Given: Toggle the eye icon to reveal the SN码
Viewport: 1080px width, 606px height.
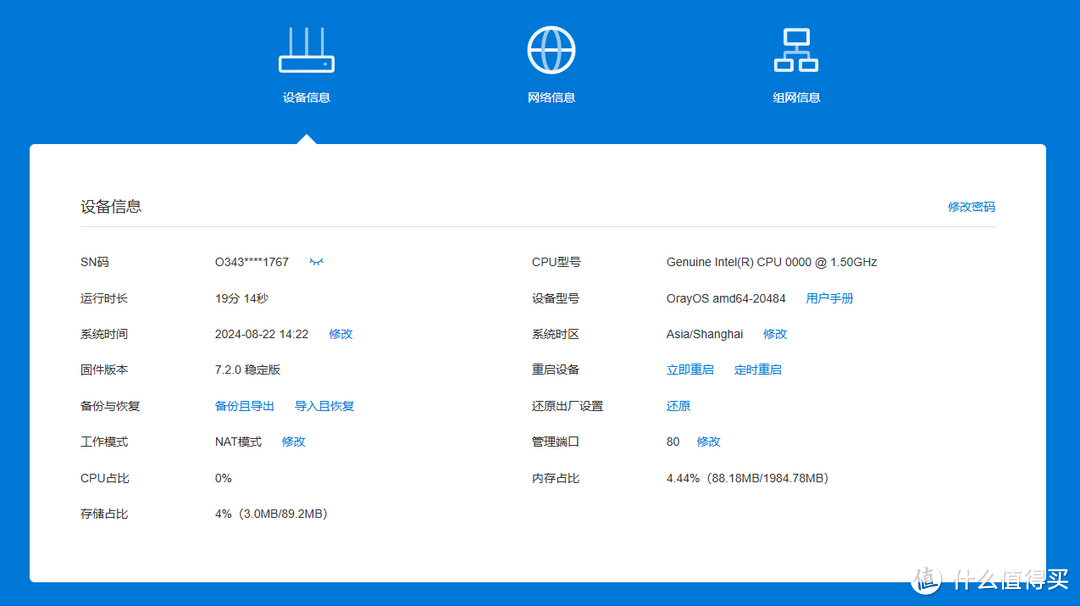Looking at the screenshot, I should coord(316,261).
